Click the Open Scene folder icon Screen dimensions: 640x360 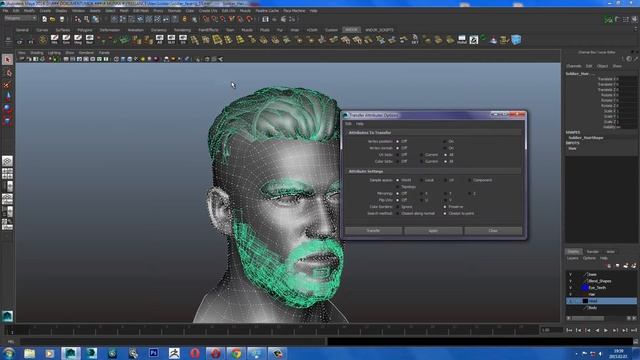(x=53, y=19)
